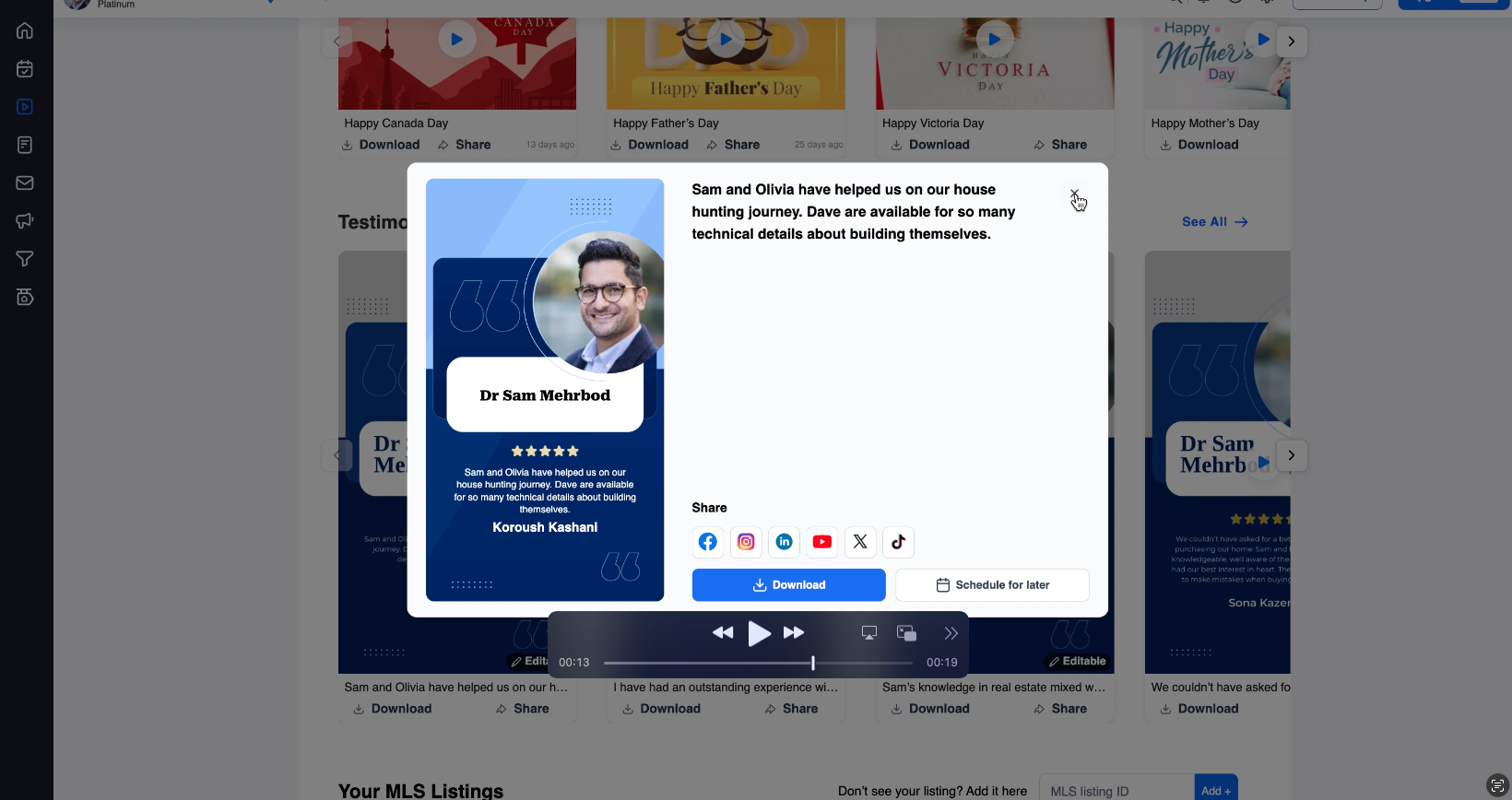Image resolution: width=1512 pixels, height=800 pixels.
Task: Share to TikTok from the modal
Action: click(x=898, y=542)
